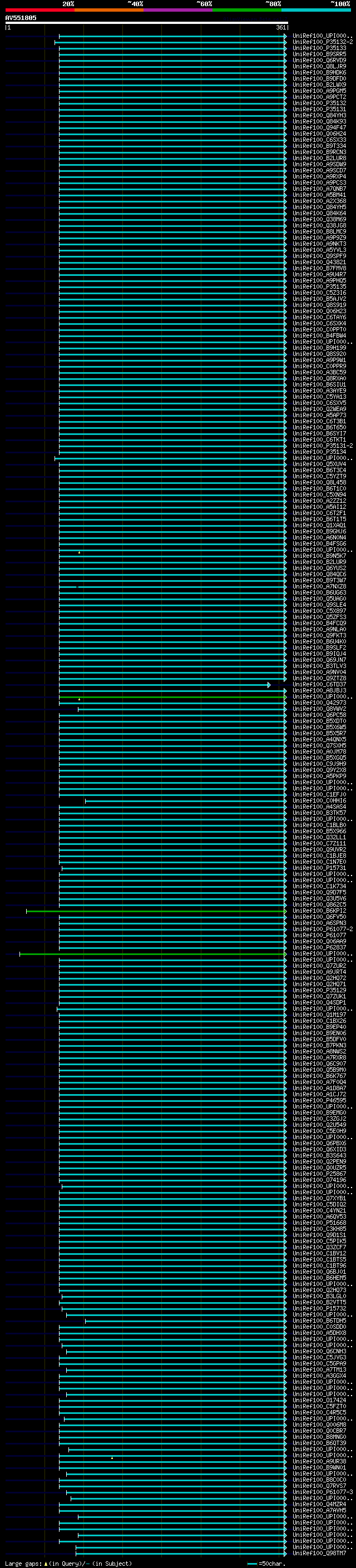Viewport: 356px width, 1568px height.
Task: Click the green ~80% legend segment
Action: [247, 10]
